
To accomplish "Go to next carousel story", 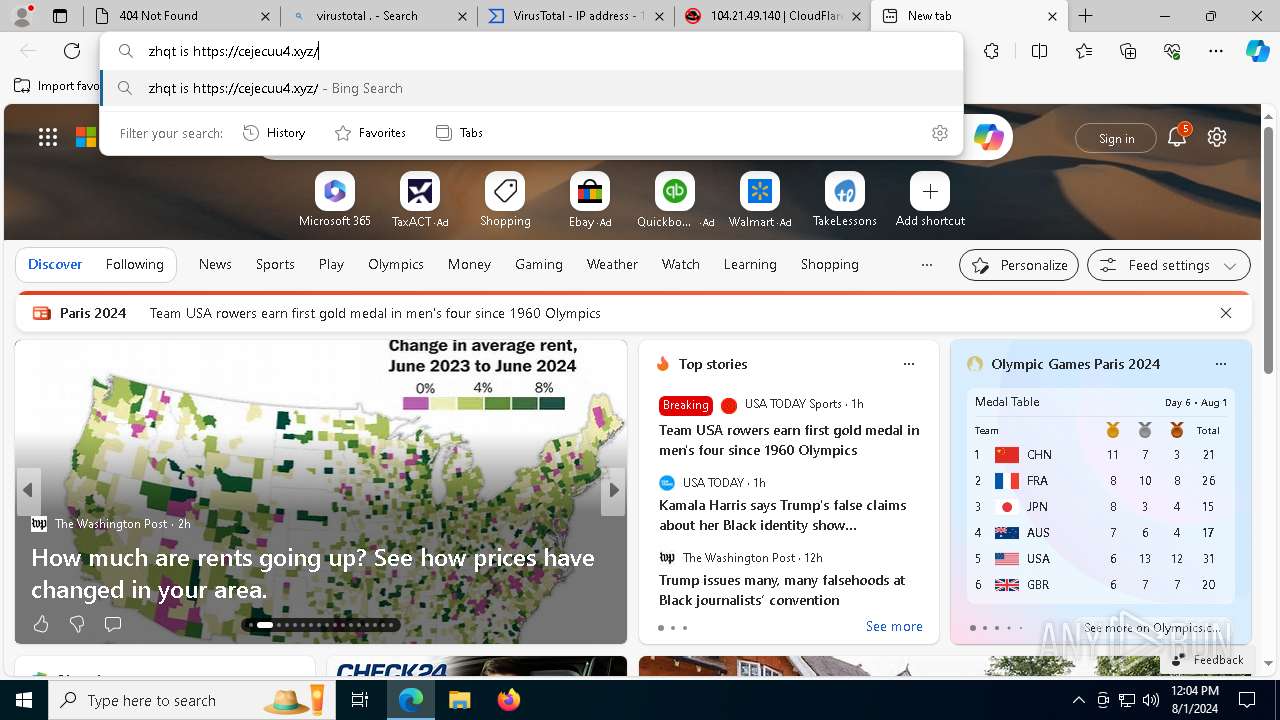I will pos(614,490).
